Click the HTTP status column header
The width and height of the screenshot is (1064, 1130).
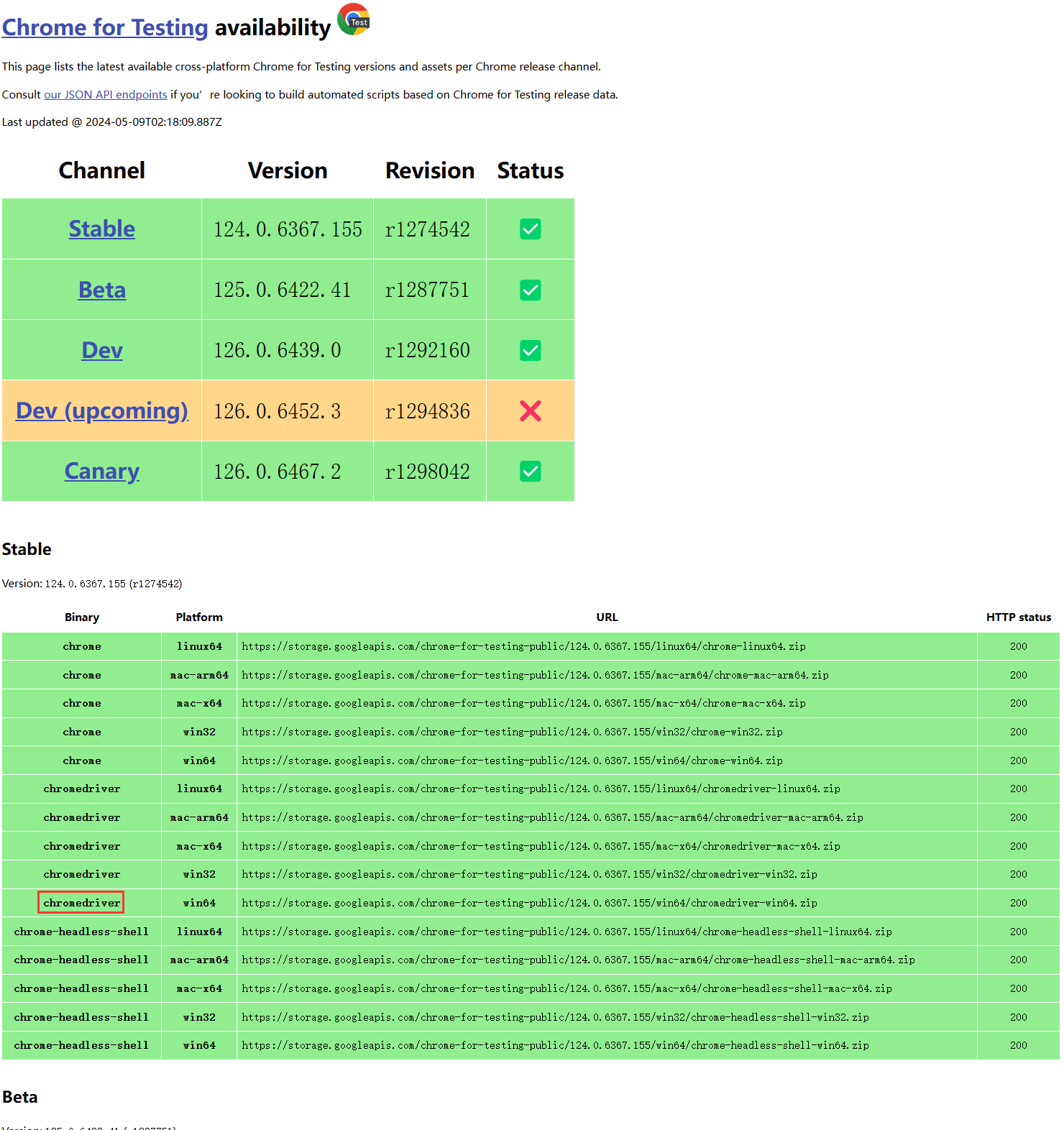[1019, 617]
